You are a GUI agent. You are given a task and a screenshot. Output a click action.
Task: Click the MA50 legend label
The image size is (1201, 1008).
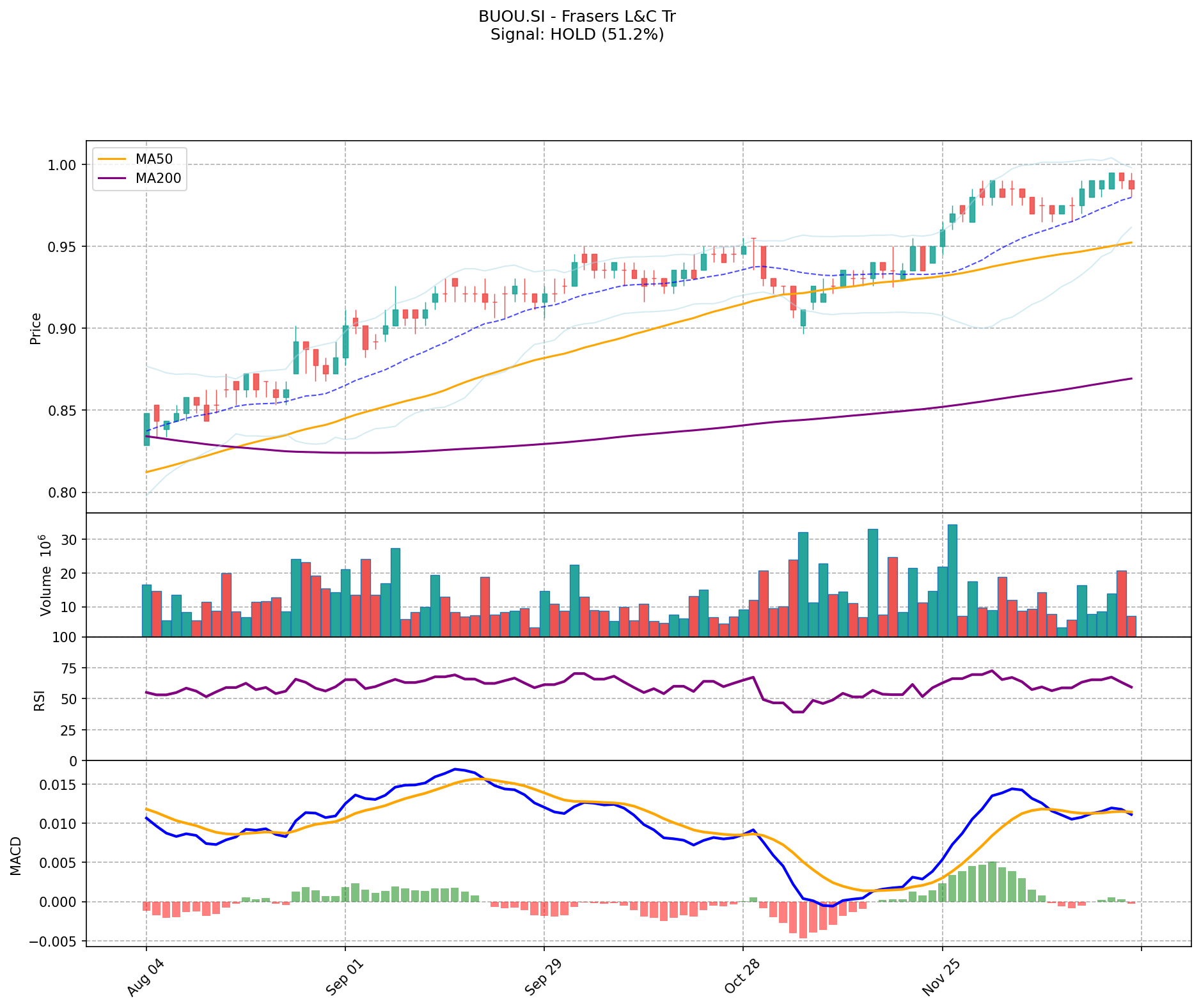[153, 159]
